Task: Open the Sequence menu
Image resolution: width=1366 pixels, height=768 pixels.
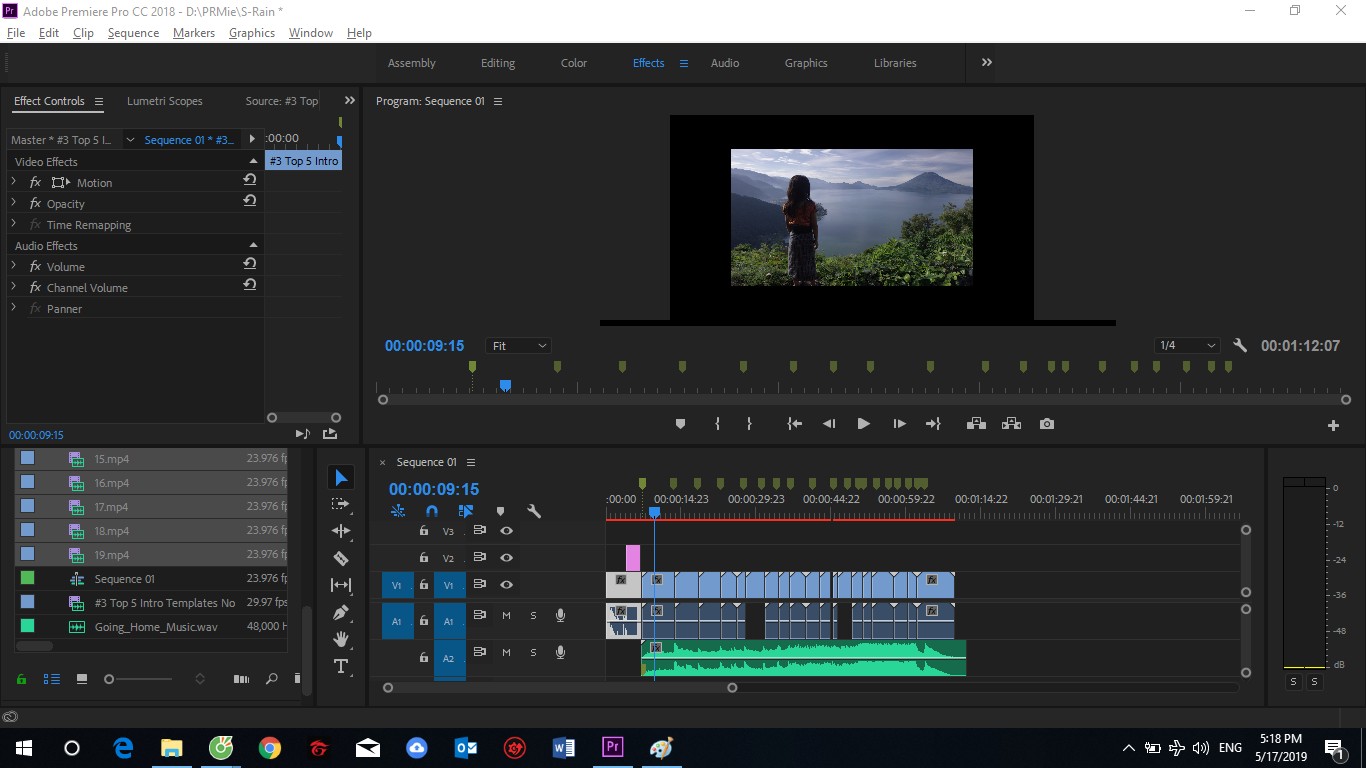Action: (133, 33)
